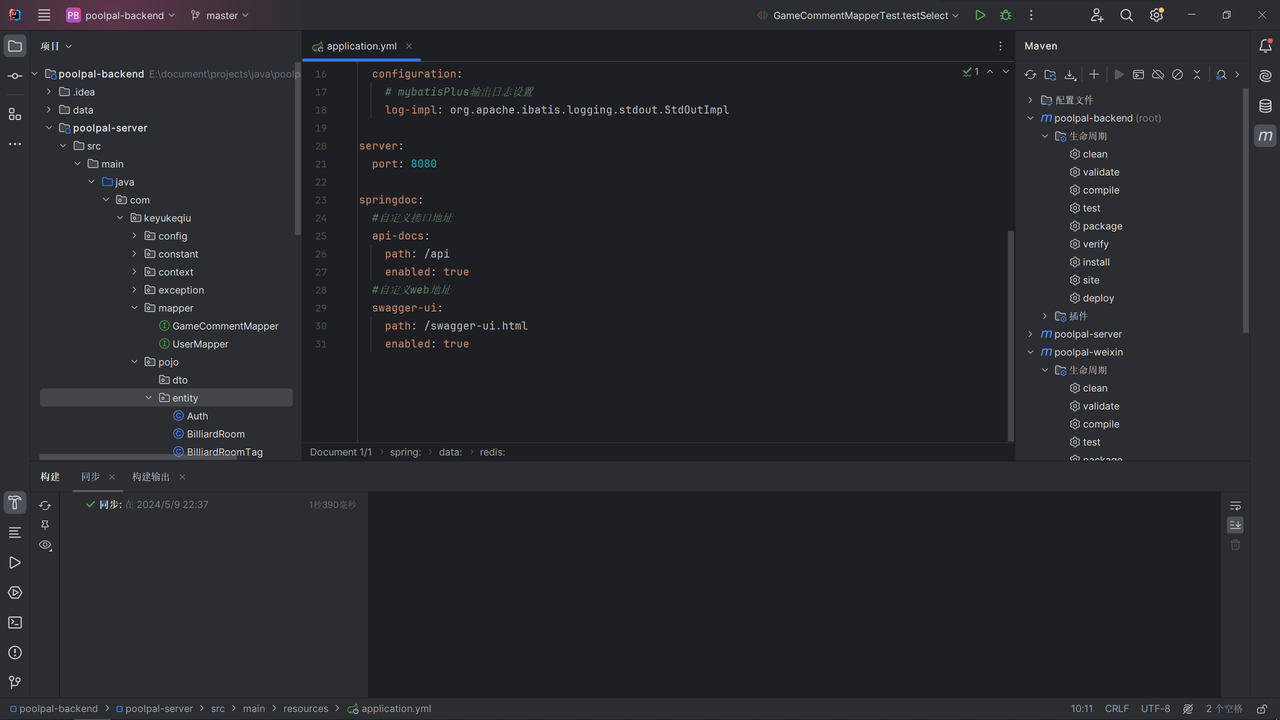This screenshot has width=1280, height=720.
Task: Switch to the 构建输出 tab
Action: [151, 477]
